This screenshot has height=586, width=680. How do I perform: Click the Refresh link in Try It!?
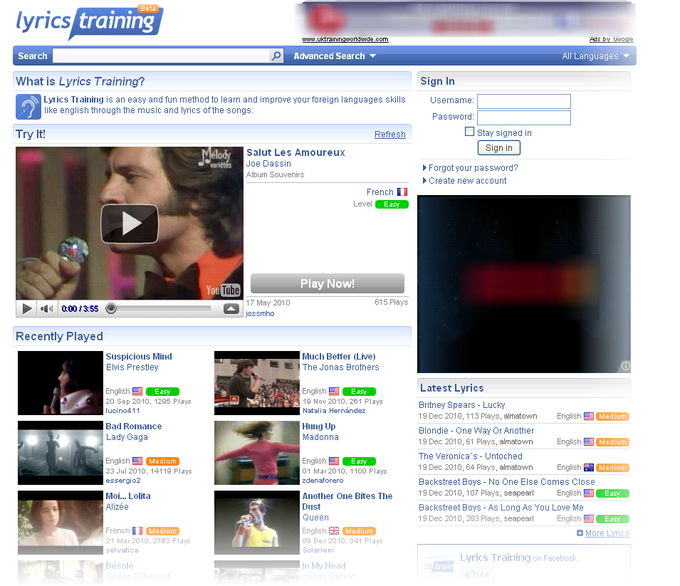click(x=390, y=134)
